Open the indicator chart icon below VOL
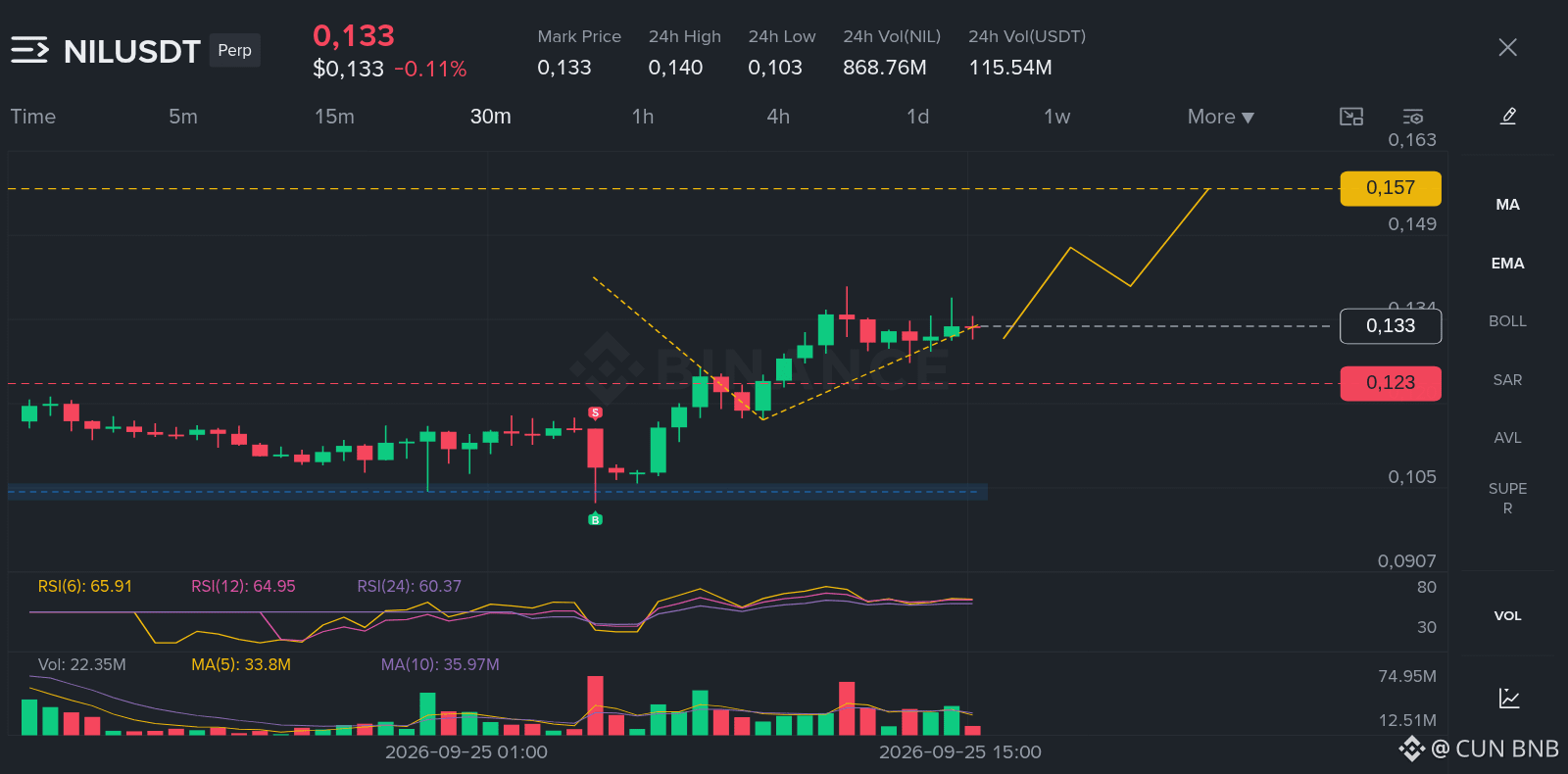 click(1509, 698)
